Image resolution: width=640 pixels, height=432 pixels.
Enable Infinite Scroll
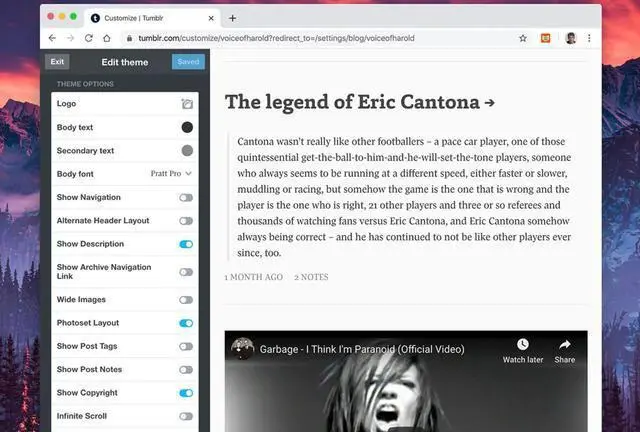(186, 416)
